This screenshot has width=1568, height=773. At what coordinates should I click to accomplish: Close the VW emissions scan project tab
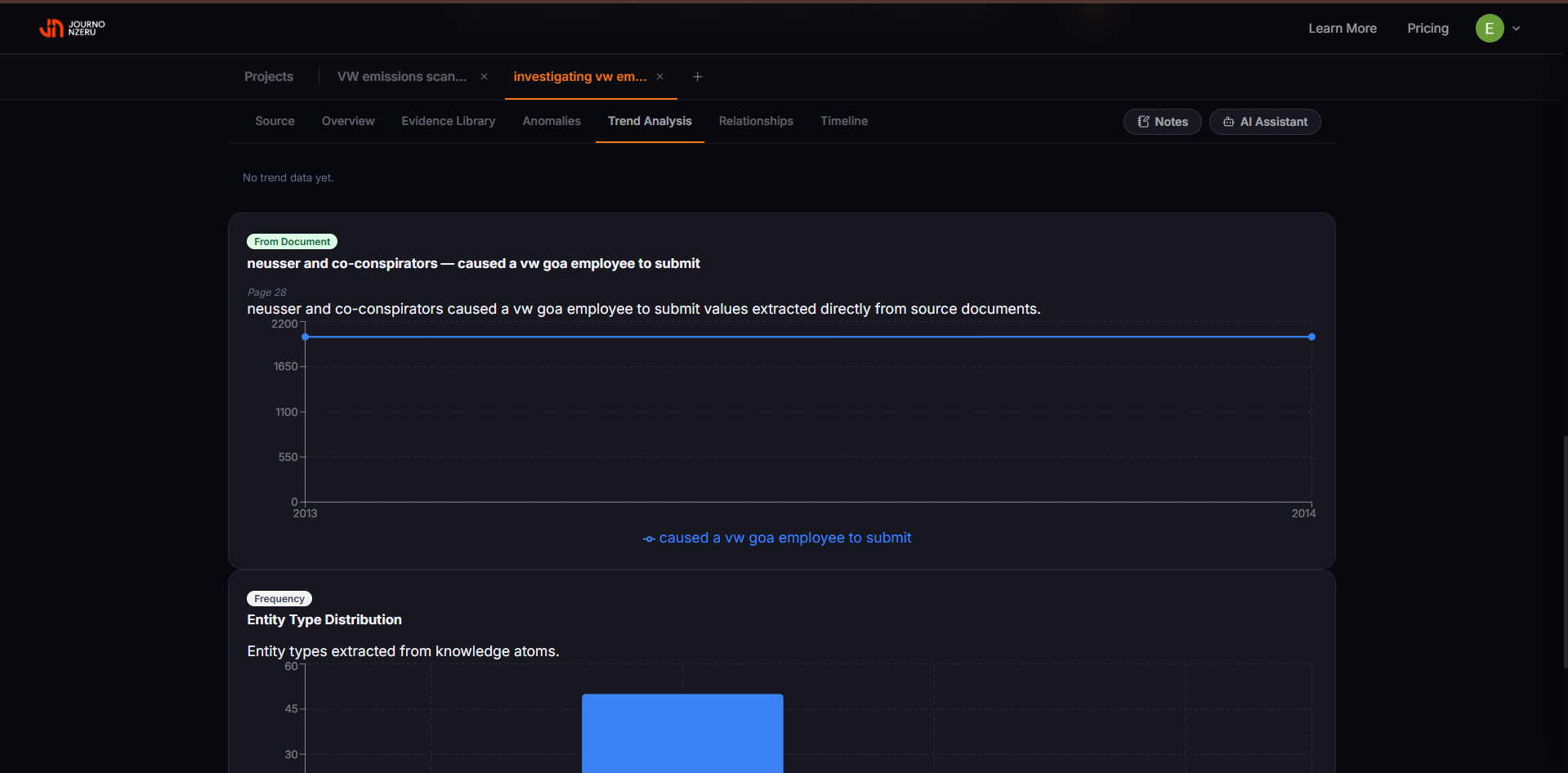pyautogui.click(x=484, y=77)
